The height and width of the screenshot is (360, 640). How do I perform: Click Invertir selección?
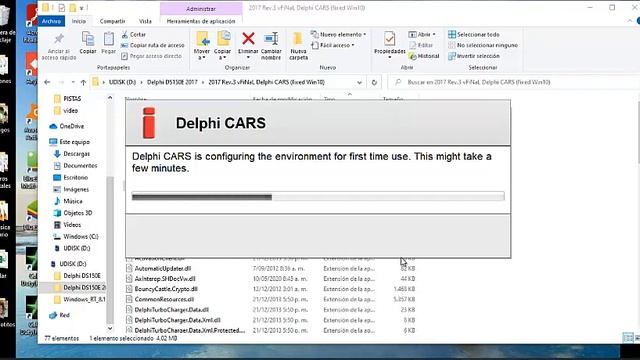click(474, 56)
